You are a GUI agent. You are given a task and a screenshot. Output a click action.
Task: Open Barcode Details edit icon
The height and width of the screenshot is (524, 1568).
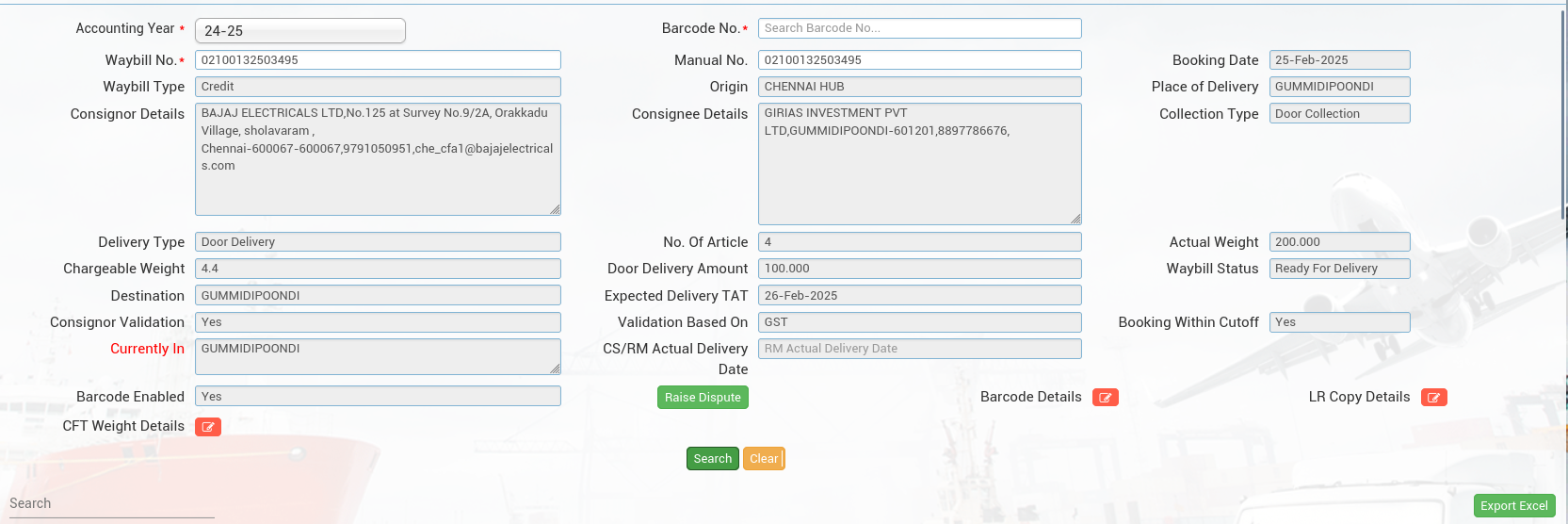coord(1105,398)
